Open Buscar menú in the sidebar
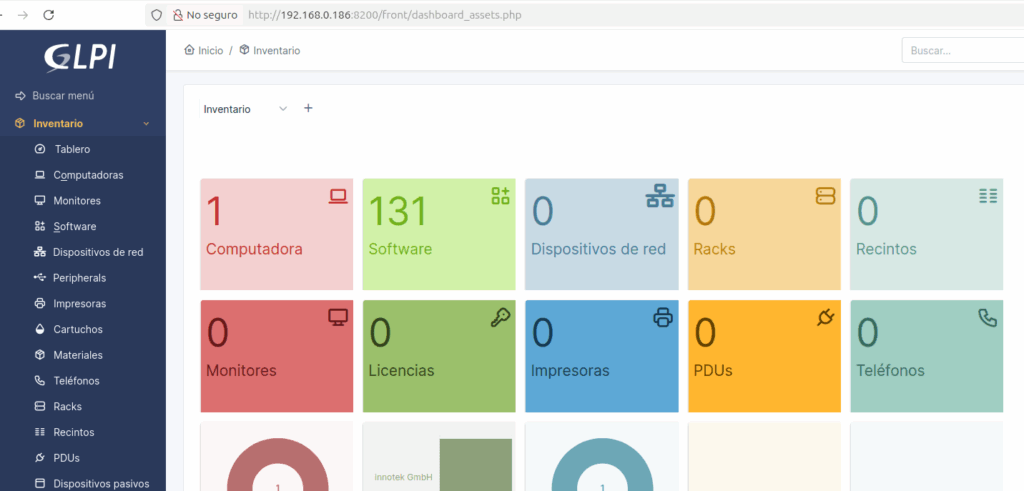This screenshot has height=491, width=1024. (x=63, y=96)
